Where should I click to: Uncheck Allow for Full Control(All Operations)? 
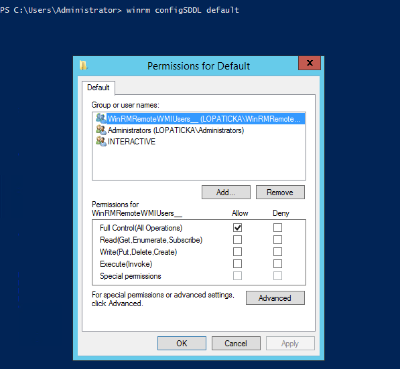click(x=237, y=228)
